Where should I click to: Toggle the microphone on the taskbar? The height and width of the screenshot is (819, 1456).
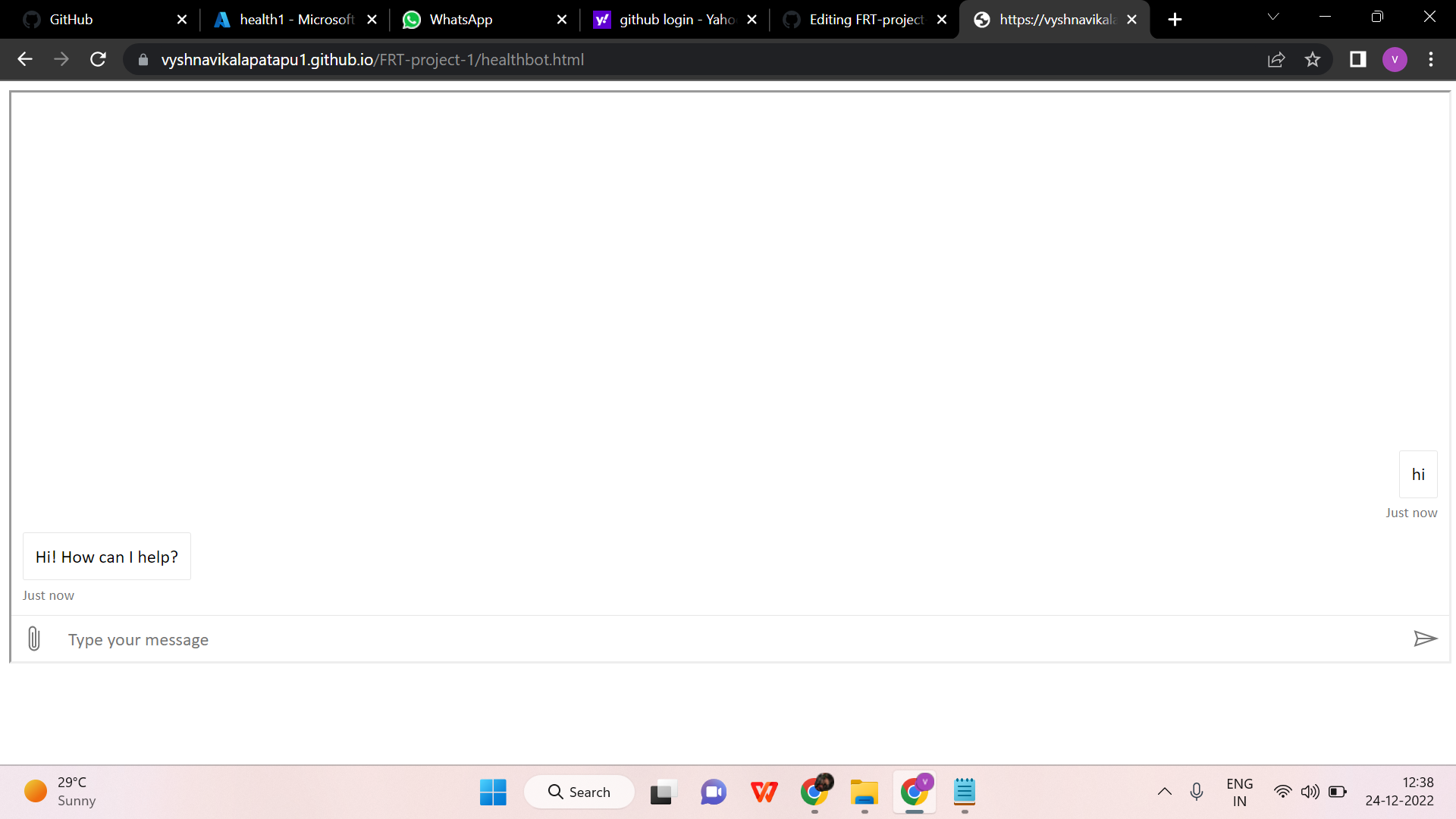click(1197, 792)
